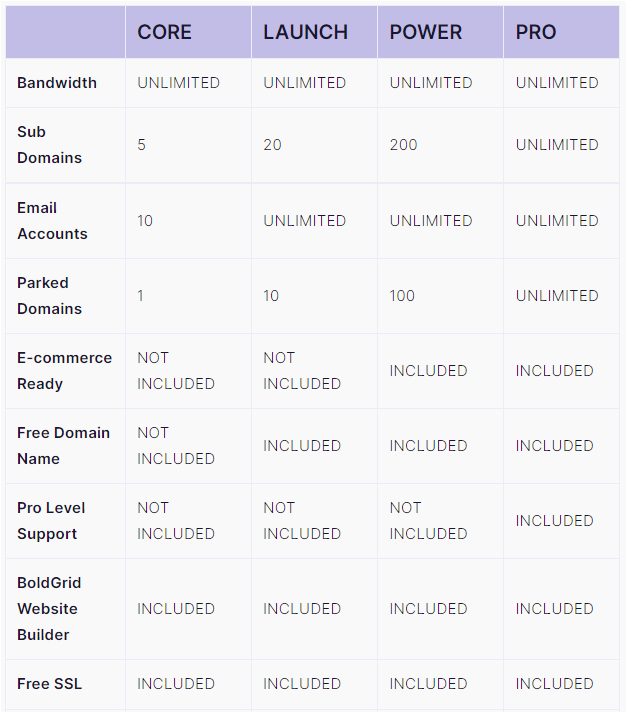Viewport: 627px width, 713px height.
Task: Click CORE's Free Domain Name NOT INCLUDED
Action: 176,446
